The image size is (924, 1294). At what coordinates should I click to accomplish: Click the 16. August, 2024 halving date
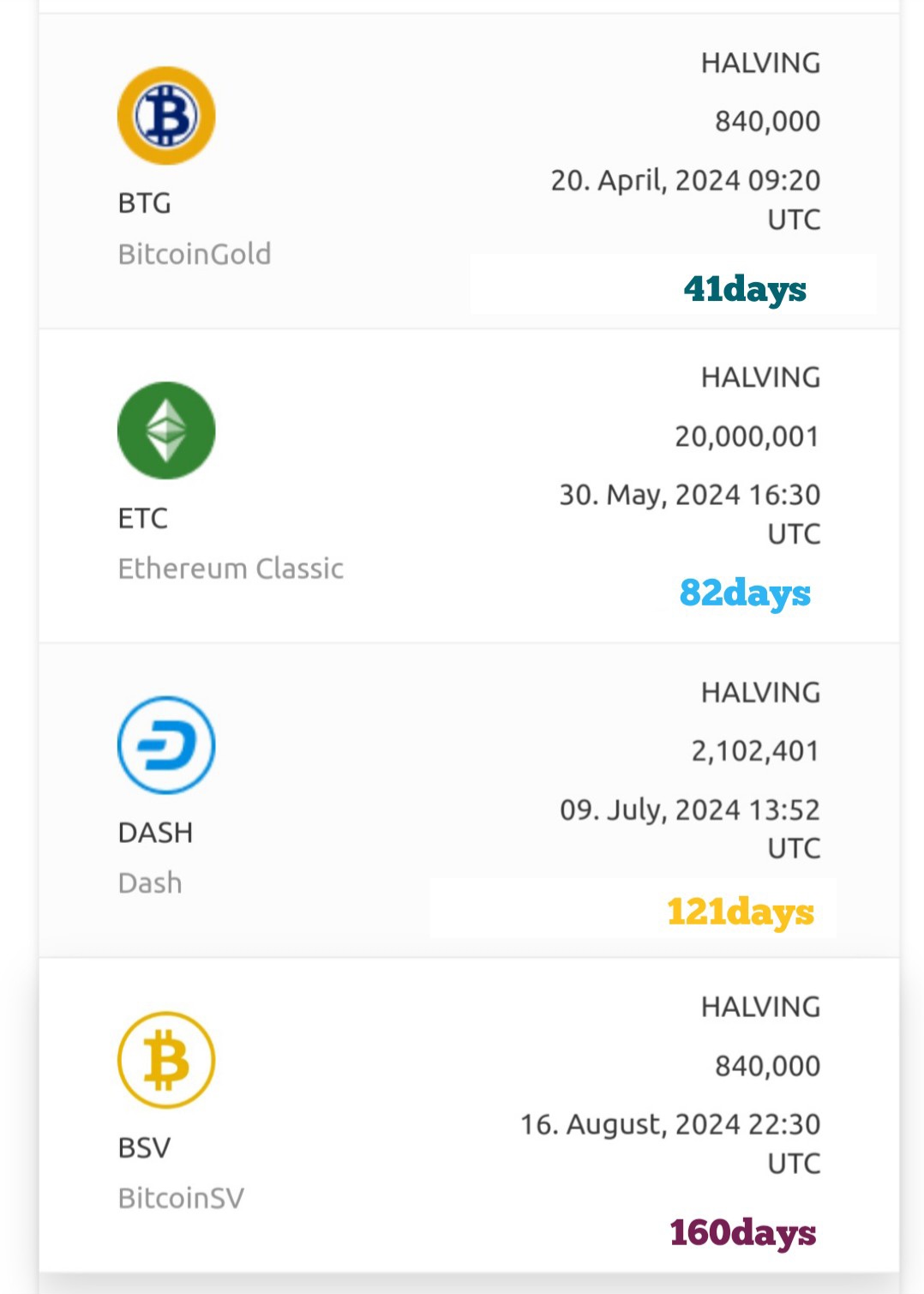click(670, 1125)
